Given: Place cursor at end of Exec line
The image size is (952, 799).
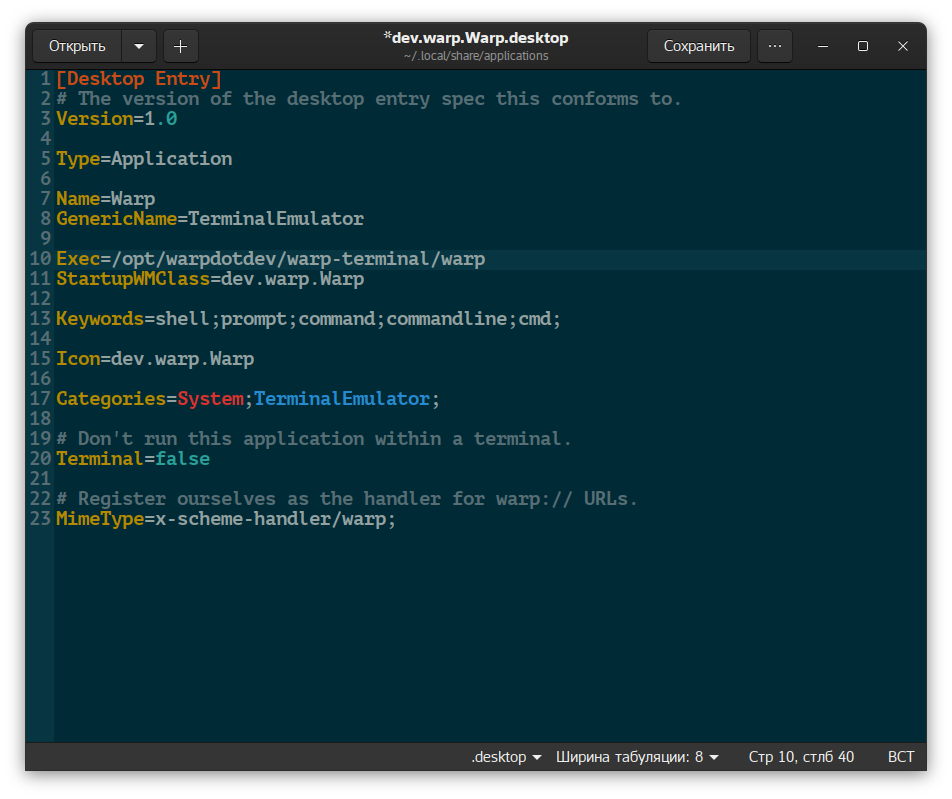Looking at the screenshot, I should point(486,259).
